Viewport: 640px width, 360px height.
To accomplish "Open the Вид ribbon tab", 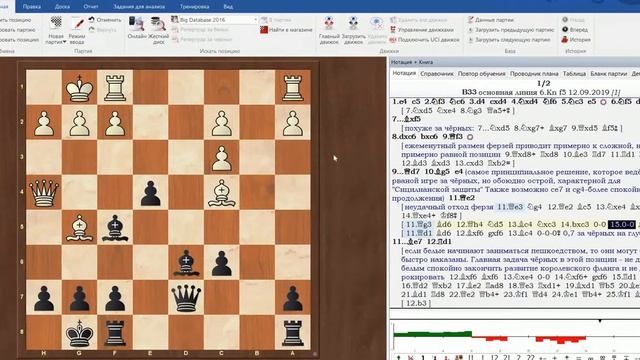I will tap(228, 7).
